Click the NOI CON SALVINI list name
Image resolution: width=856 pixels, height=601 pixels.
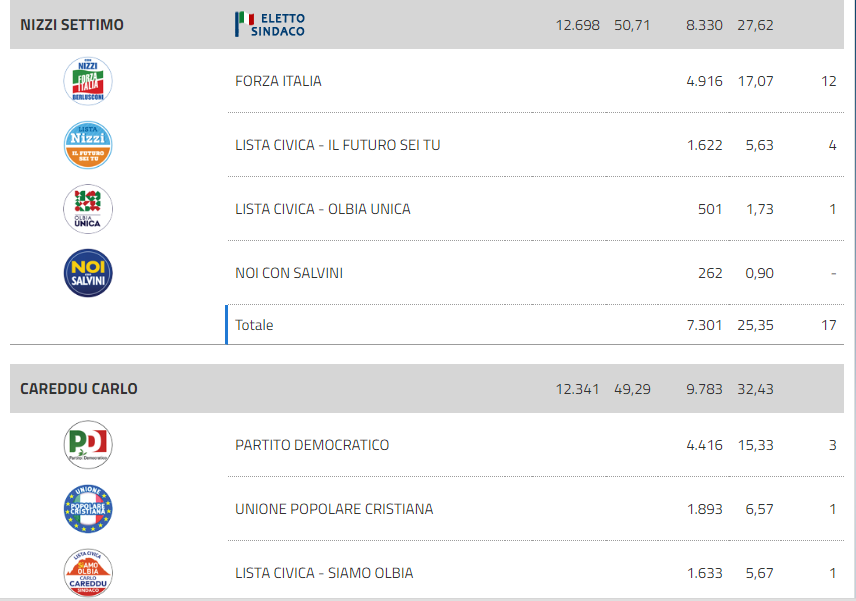coord(289,273)
